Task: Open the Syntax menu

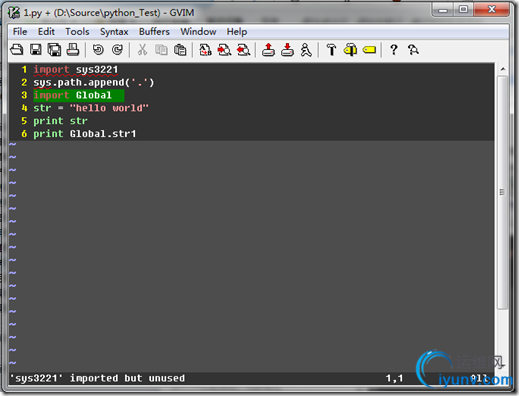Action: coord(114,32)
